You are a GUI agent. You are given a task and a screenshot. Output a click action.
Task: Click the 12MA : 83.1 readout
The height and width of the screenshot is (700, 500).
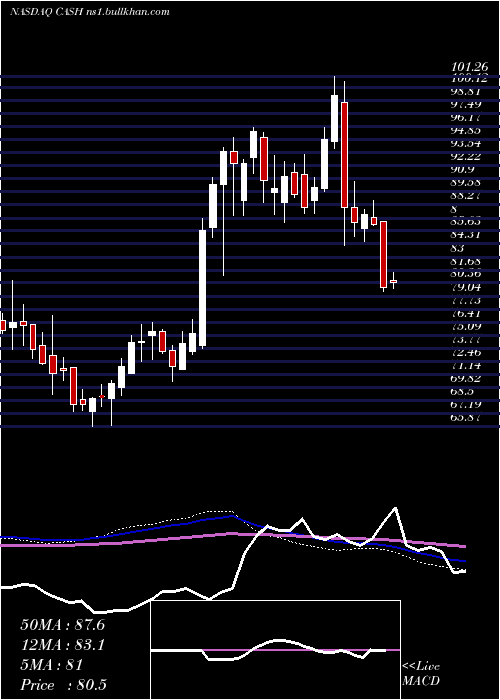pos(62,645)
